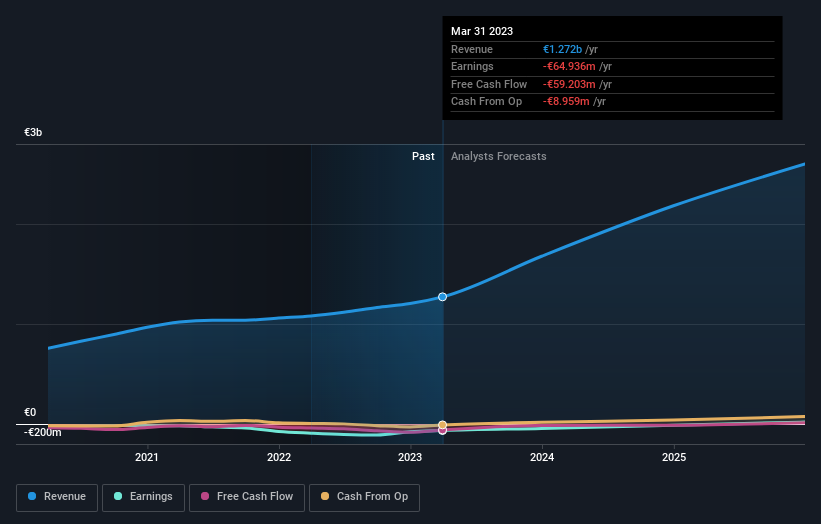
Task: Toggle the Earnings legend series
Action: pyautogui.click(x=143, y=497)
